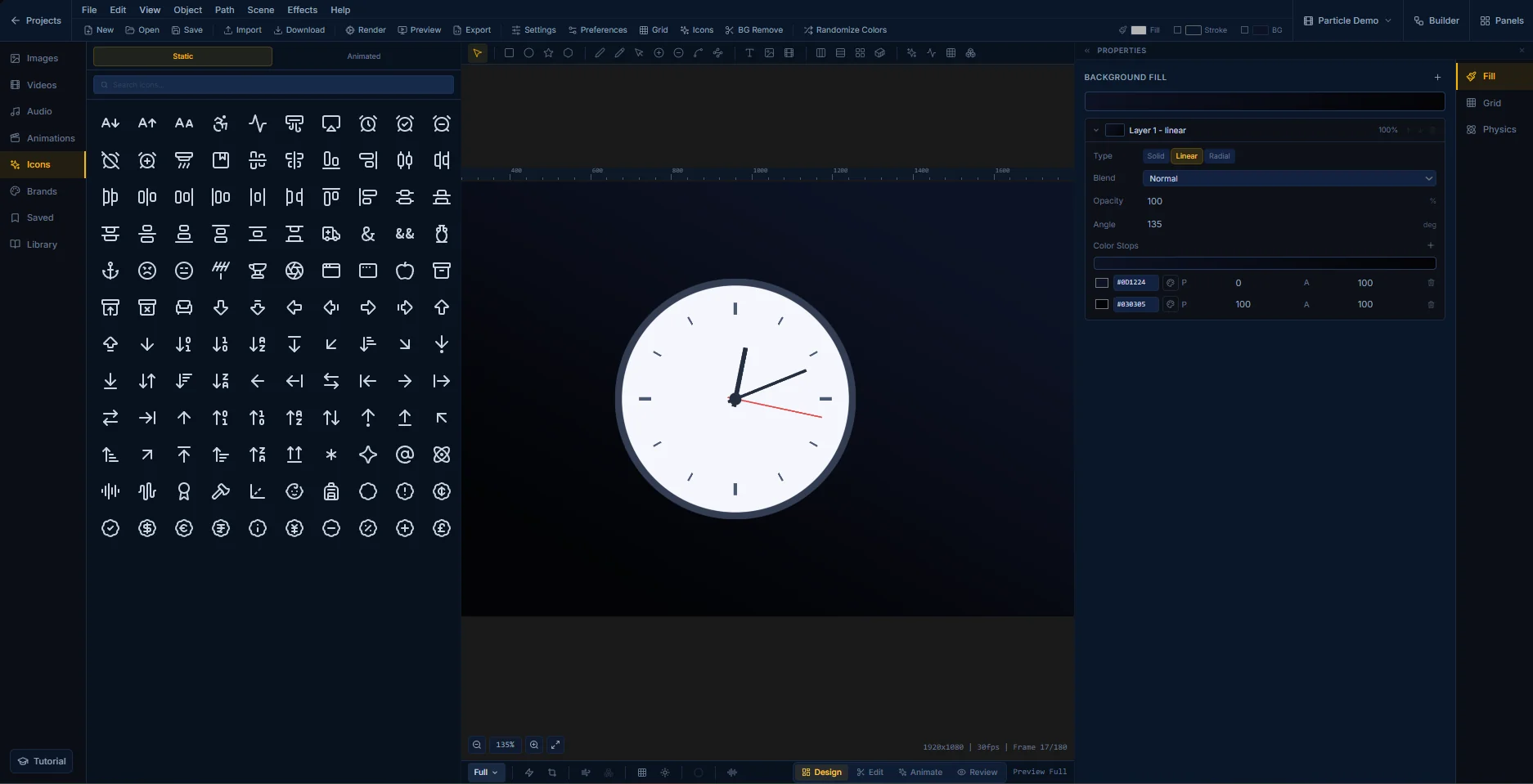
Task: Add a new color stop
Action: pyautogui.click(x=1431, y=245)
